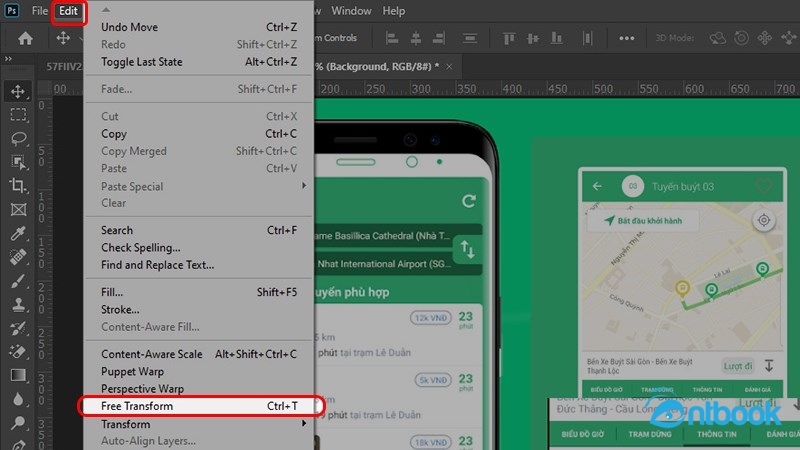
Task: Click the Align right edges icon
Action: (439, 38)
